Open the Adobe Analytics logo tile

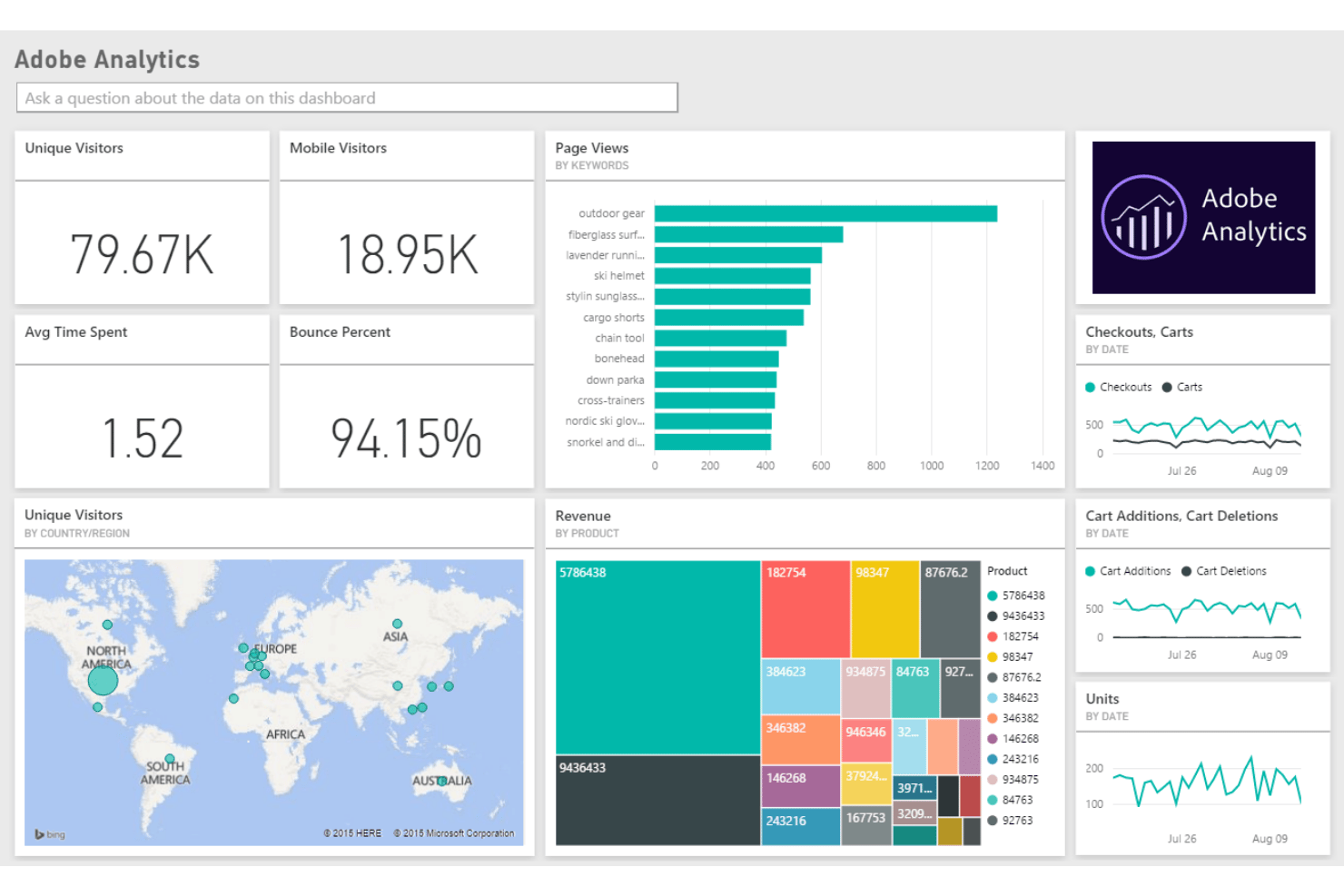coord(1203,217)
